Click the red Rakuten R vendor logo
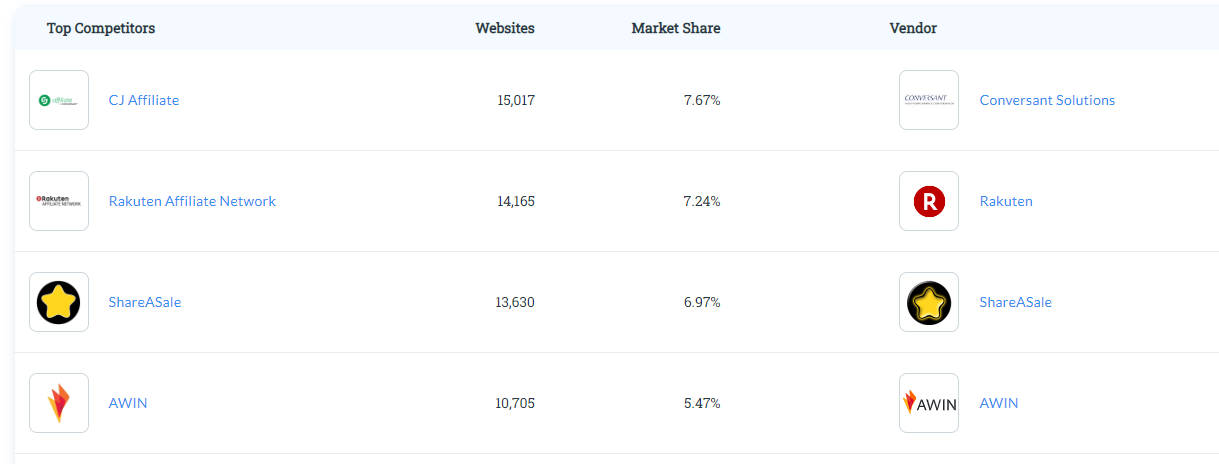This screenshot has height=464, width=1219. coord(929,201)
